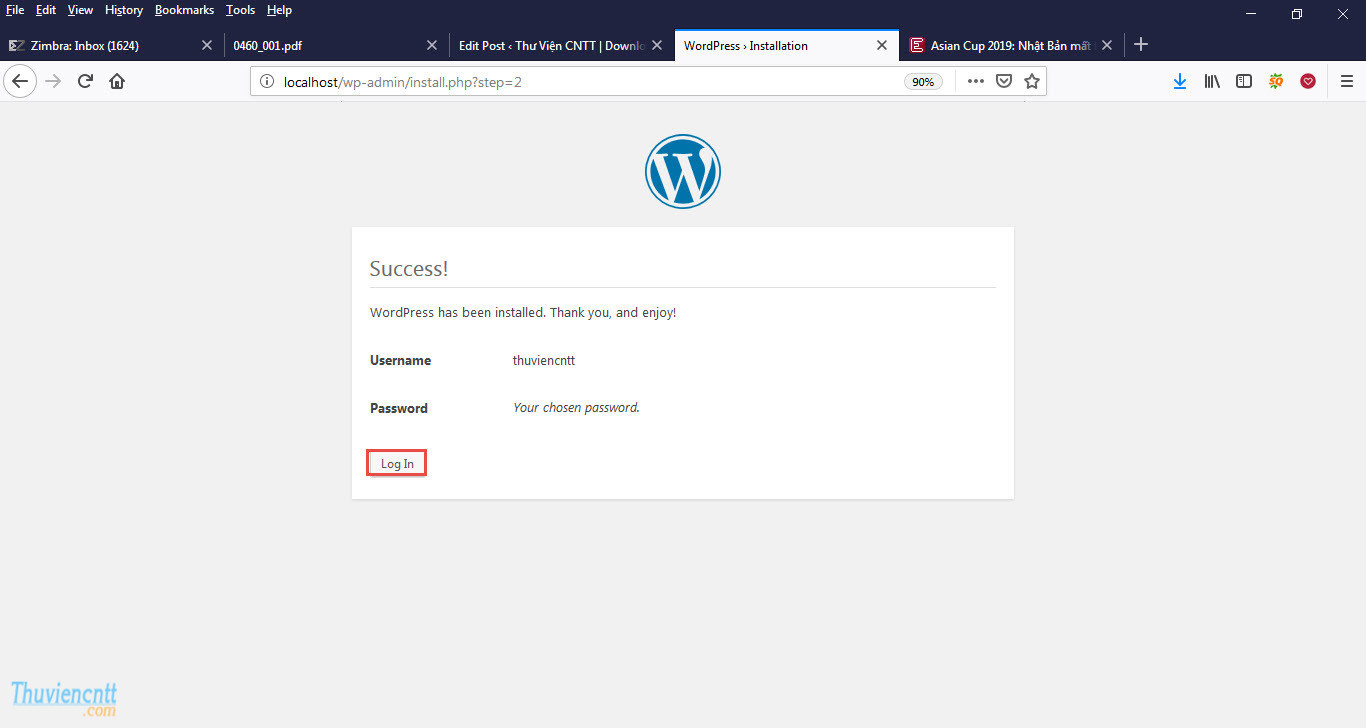Bookmark this page with star icon

(1032, 81)
